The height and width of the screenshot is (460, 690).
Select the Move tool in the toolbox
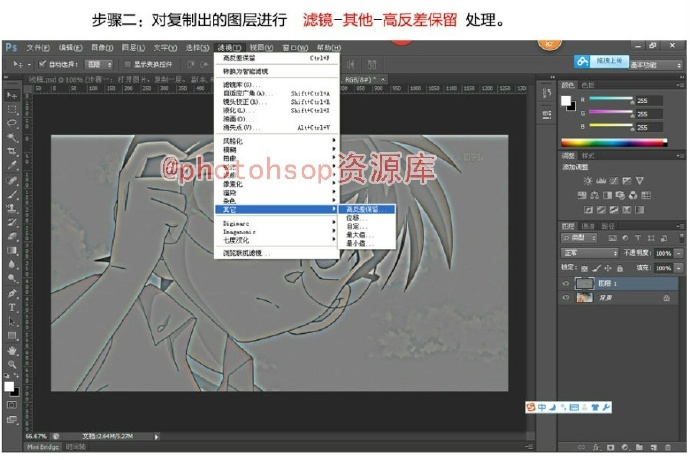point(12,95)
